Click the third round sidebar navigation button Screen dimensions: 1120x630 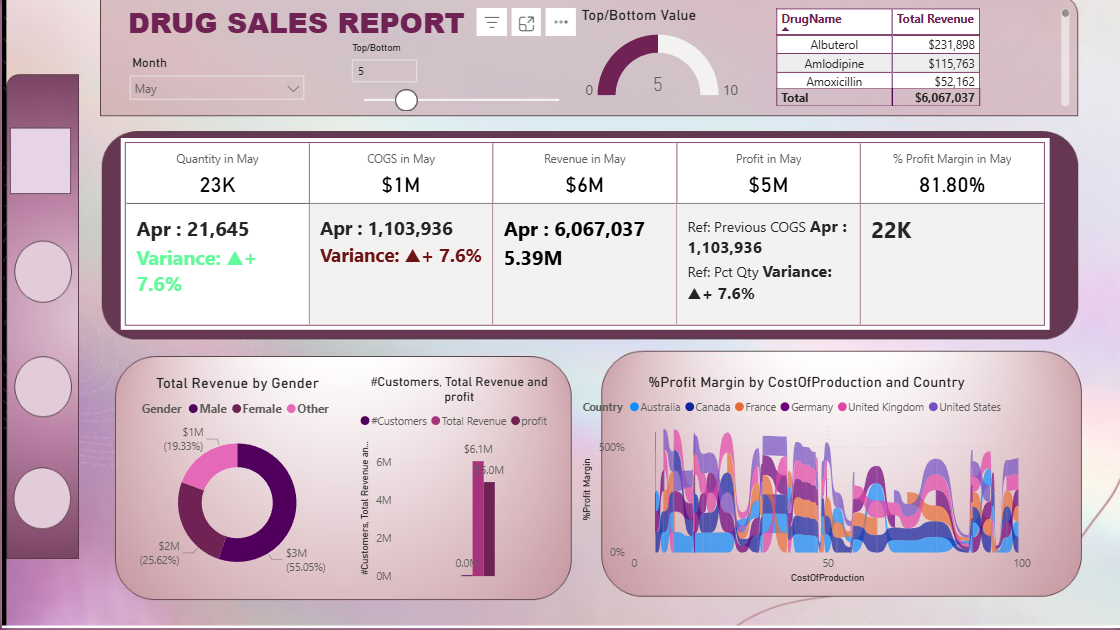point(43,498)
